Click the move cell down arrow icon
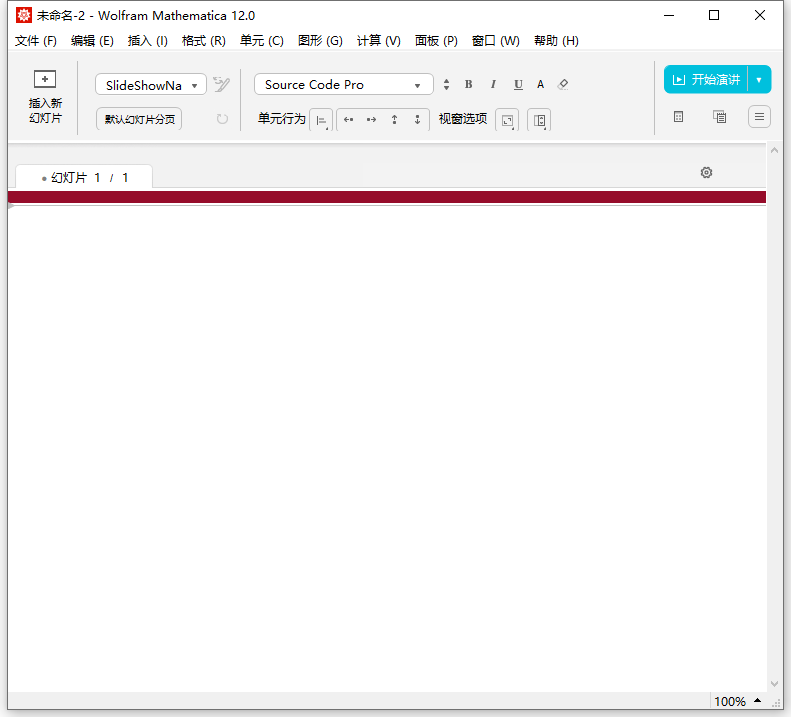This screenshot has width=791, height=717. point(417,120)
